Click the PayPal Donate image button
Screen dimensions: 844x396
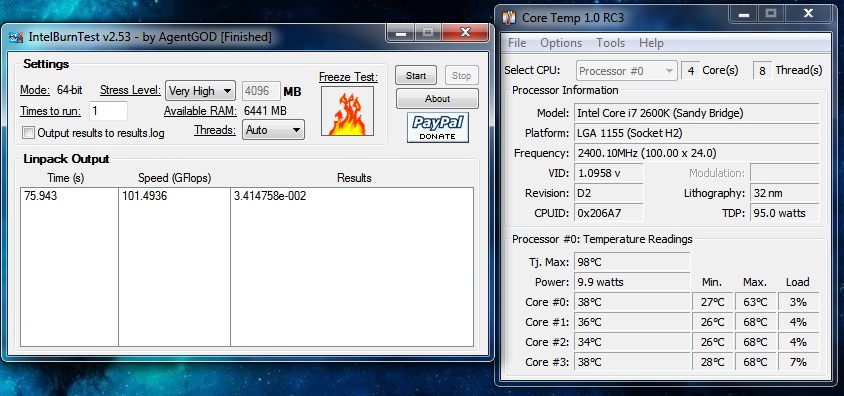(x=438, y=128)
